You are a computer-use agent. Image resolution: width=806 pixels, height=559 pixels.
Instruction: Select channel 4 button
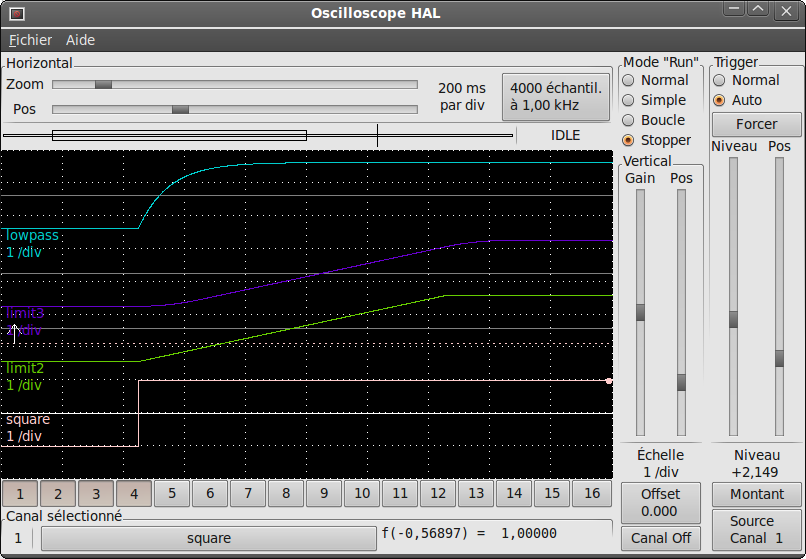134,493
